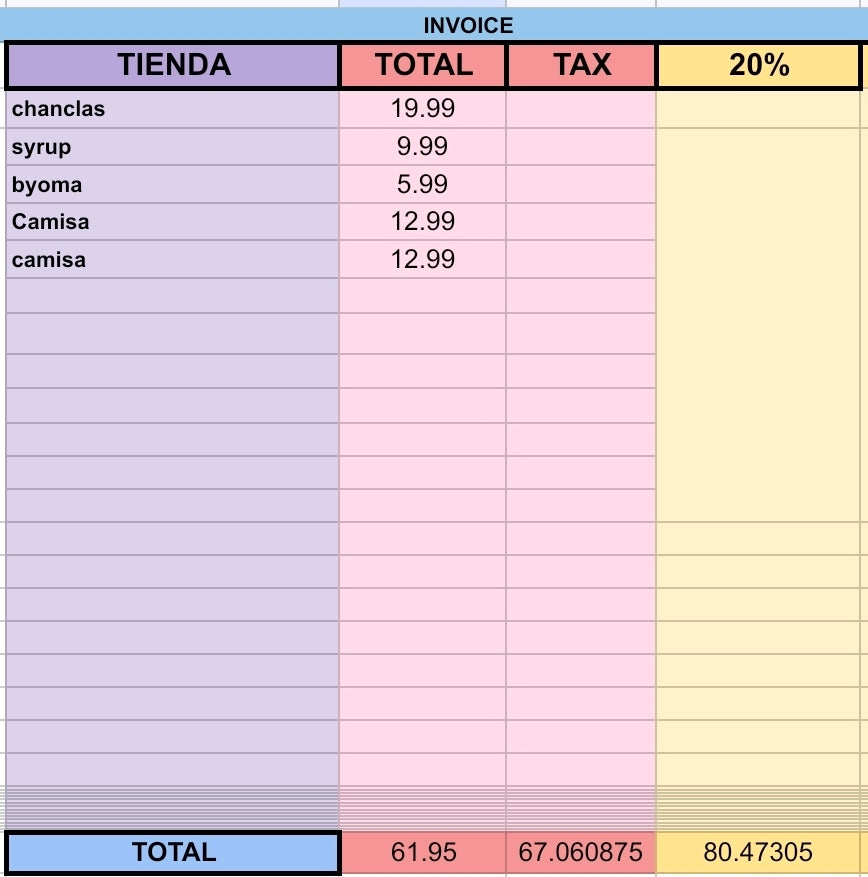Click the 20% header cell
Image resolution: width=868 pixels, height=877 pixels.
click(758, 65)
